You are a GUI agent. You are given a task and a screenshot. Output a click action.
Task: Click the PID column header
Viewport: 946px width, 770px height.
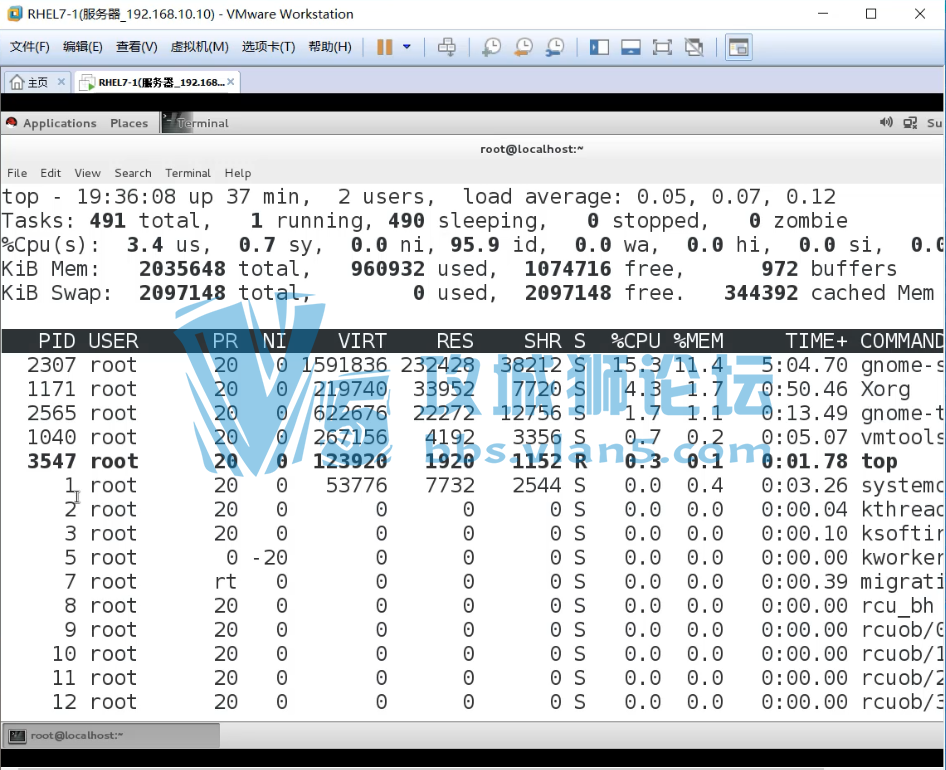coord(57,341)
